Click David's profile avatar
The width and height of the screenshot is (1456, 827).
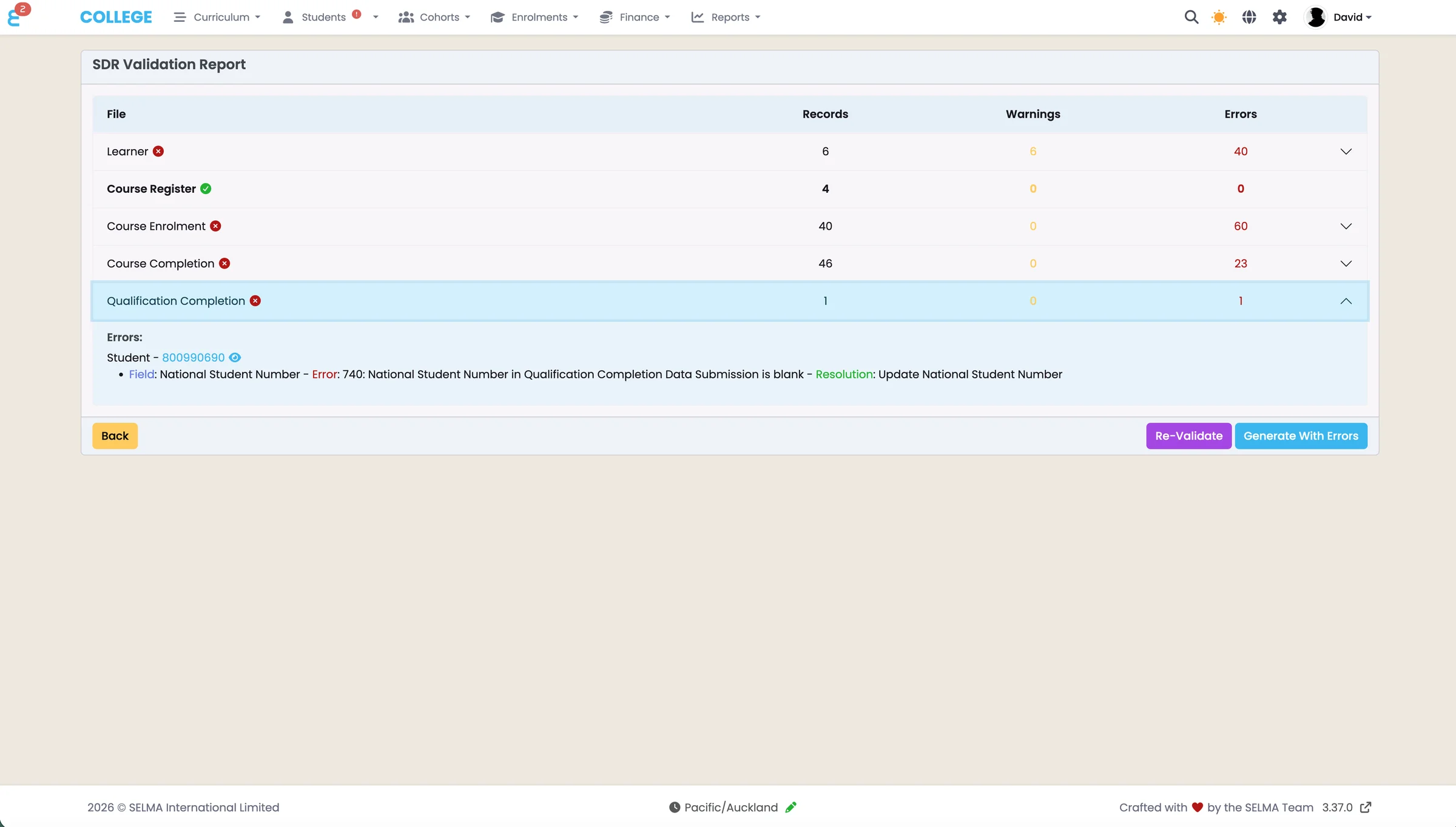tap(1315, 17)
